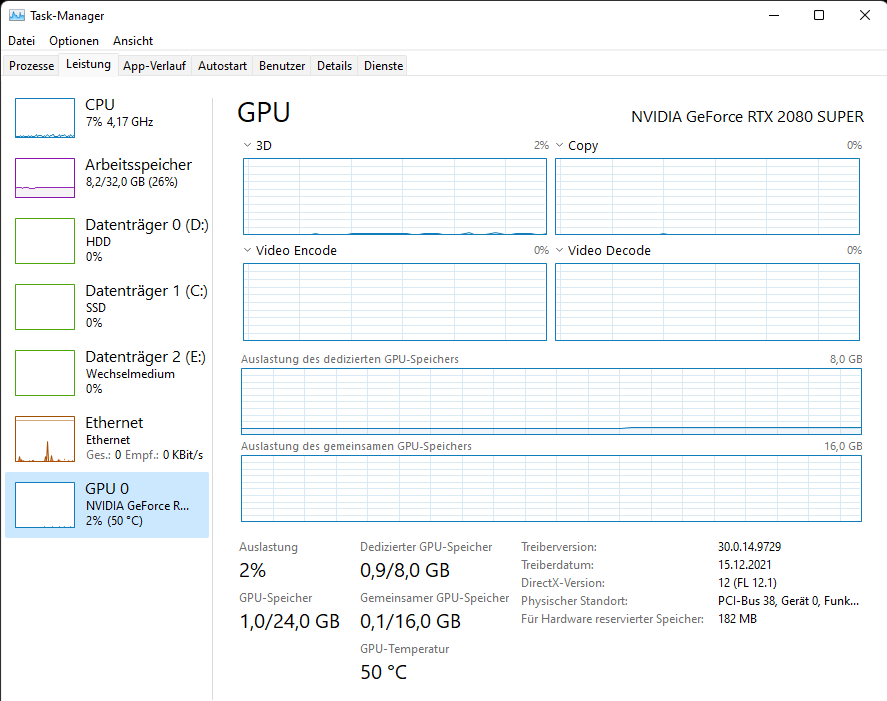Click the 7% 4,17 GHz text
The image size is (887, 701).
(119, 122)
